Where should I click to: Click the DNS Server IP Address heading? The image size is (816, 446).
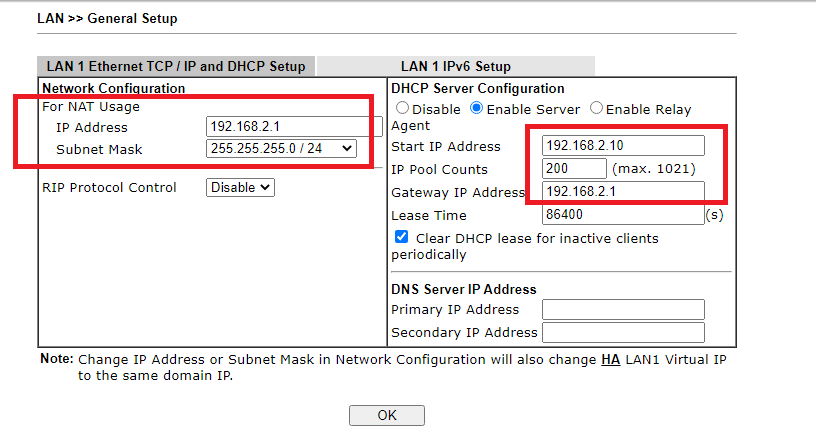pos(464,289)
